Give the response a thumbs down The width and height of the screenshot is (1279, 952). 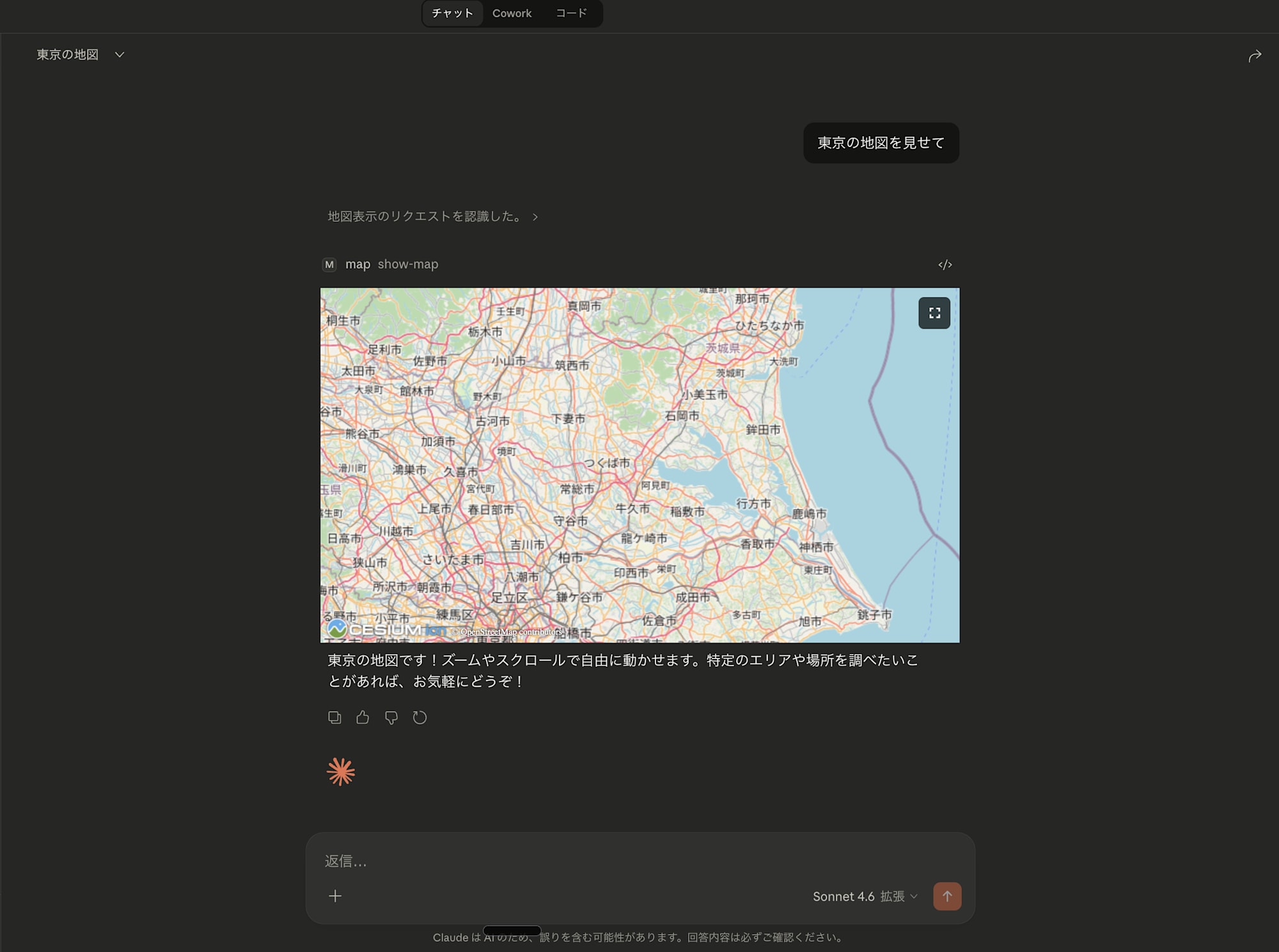tap(391, 717)
